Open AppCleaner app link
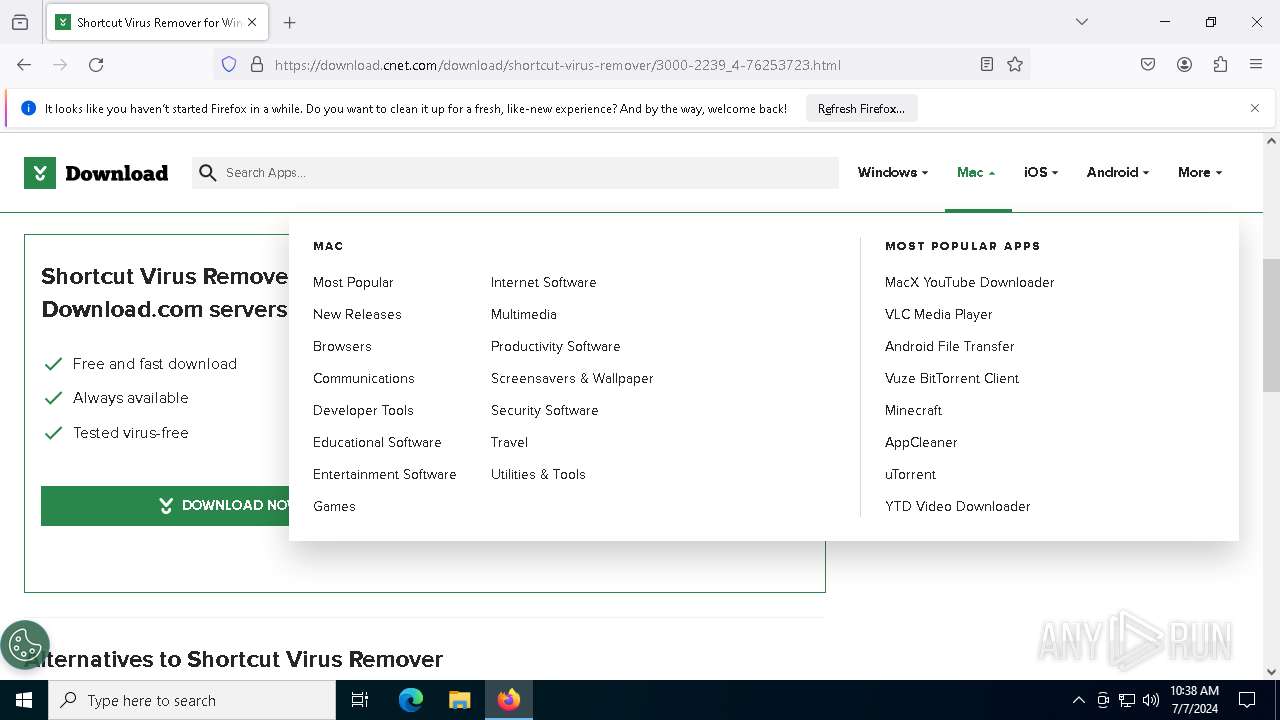 point(921,442)
